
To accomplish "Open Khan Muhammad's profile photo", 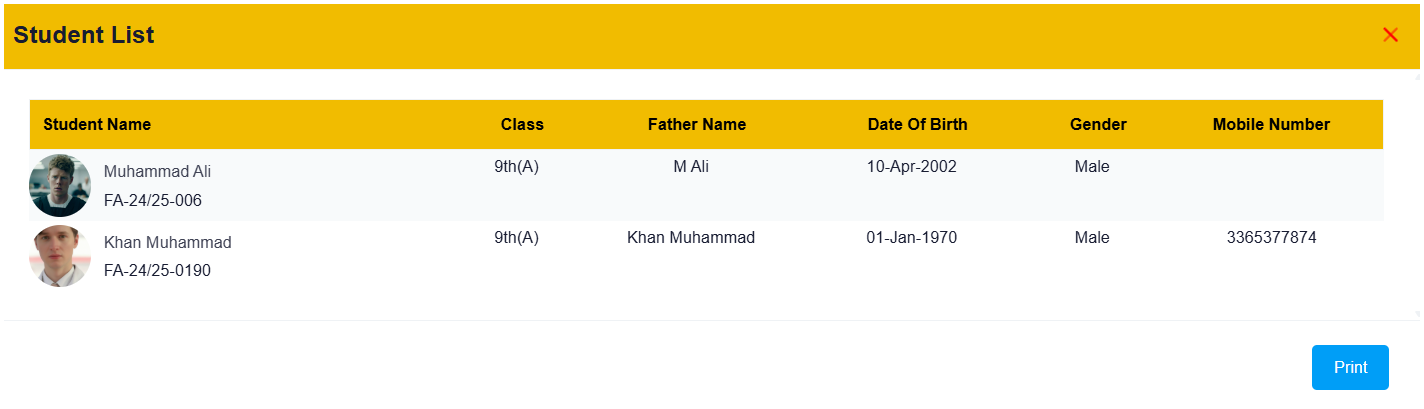I will pos(60,256).
